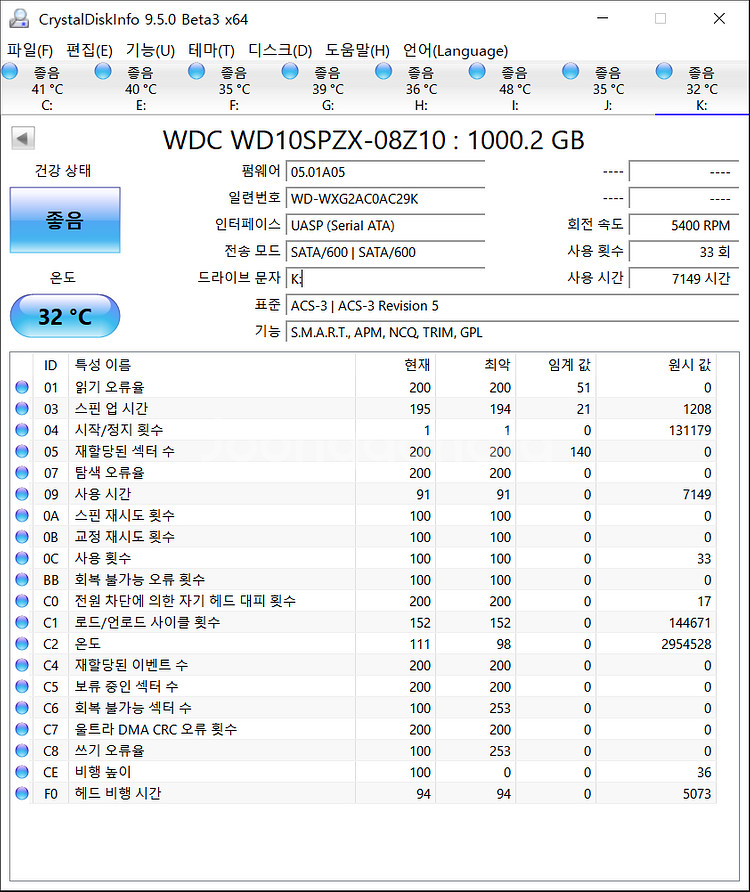Click status dot for C5 보류 중인 섹터 수
The image size is (750, 892).
pyautogui.click(x=22, y=686)
